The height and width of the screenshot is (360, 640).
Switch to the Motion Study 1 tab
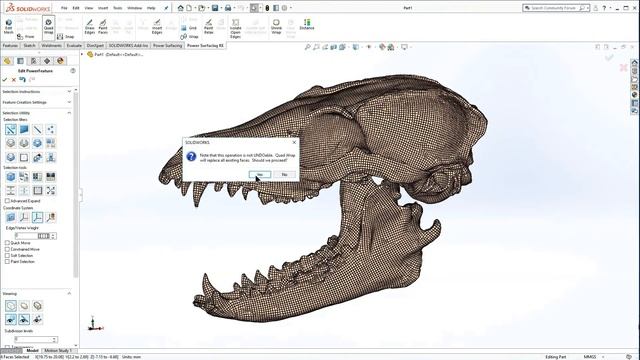58,351
